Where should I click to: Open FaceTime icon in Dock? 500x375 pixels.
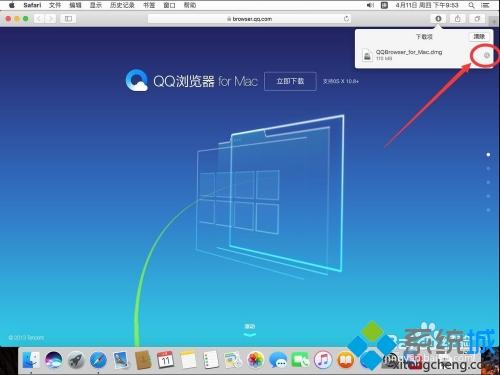point(300,360)
